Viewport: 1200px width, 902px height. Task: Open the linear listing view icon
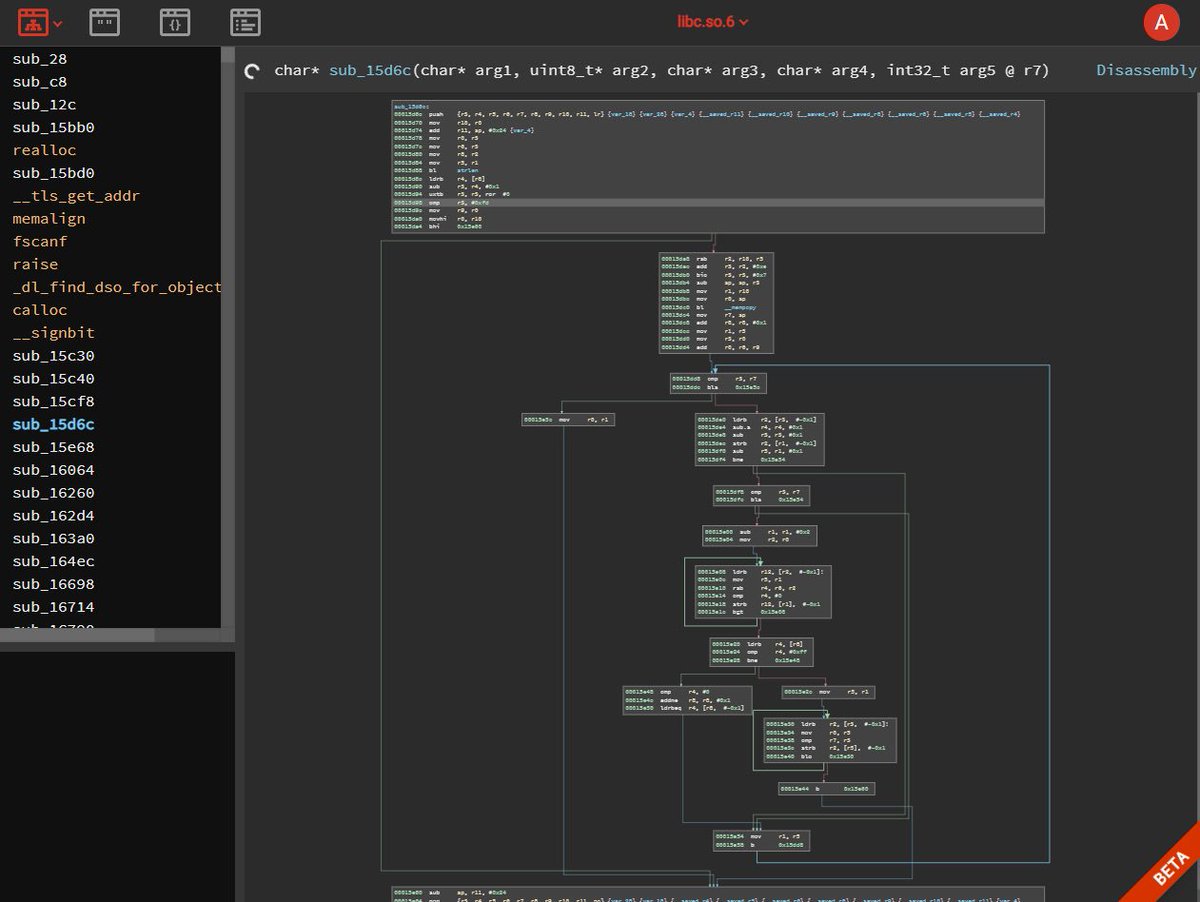pyautogui.click(x=244, y=21)
